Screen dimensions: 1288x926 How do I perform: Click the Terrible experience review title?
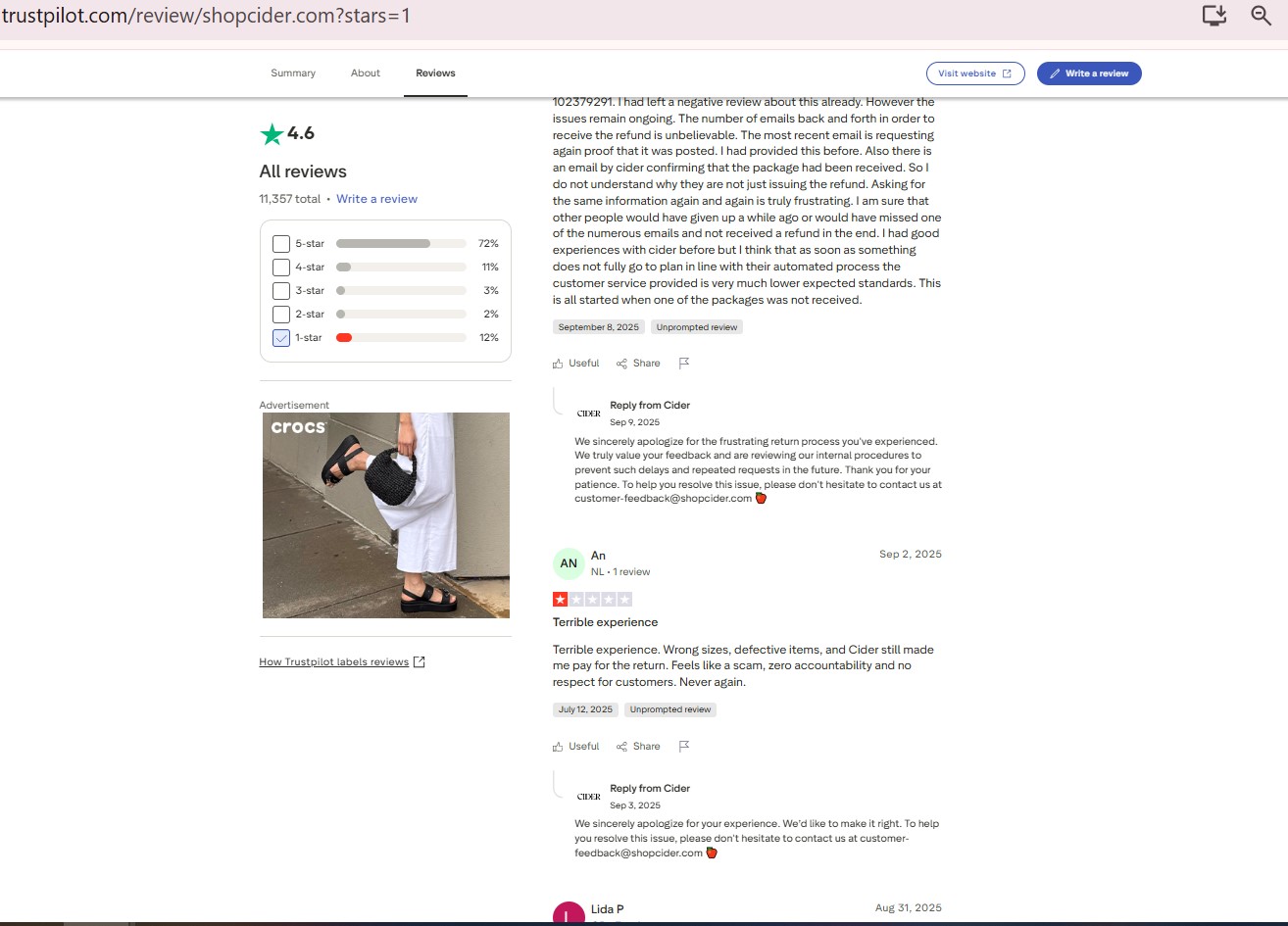pyautogui.click(x=605, y=622)
